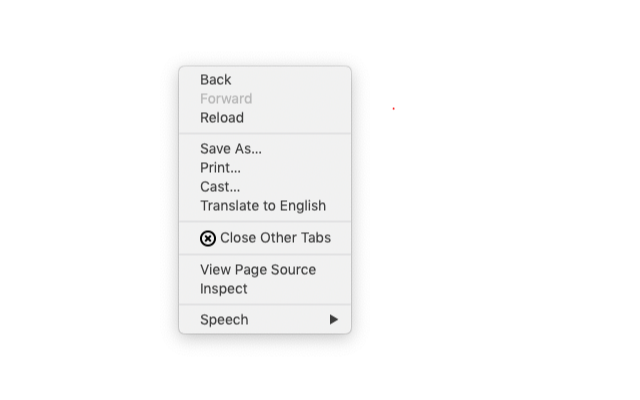Expand the Speech submenu arrow
Screen dimensions: 640x400
pyautogui.click(x=334, y=319)
